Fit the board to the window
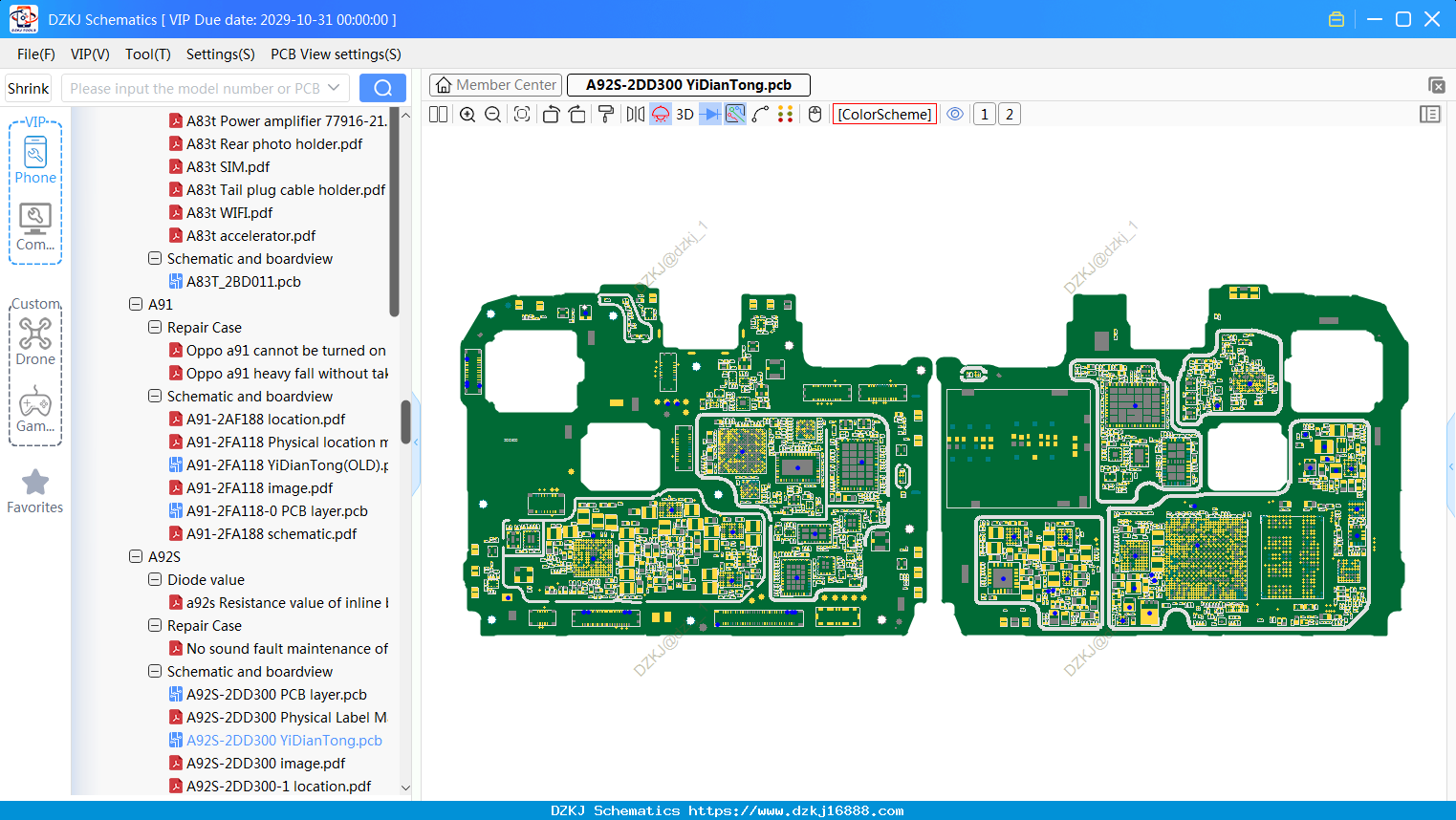1456x820 pixels. [522, 115]
